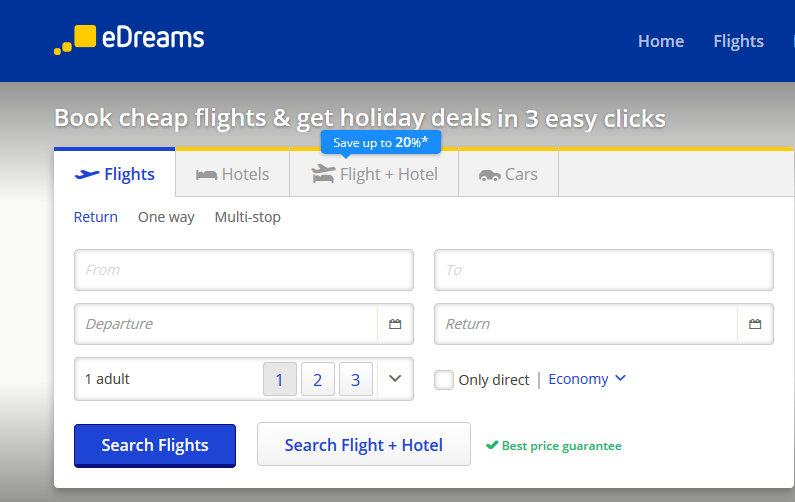Open the Departure calendar icon
The image size is (795, 502).
pyautogui.click(x=395, y=324)
